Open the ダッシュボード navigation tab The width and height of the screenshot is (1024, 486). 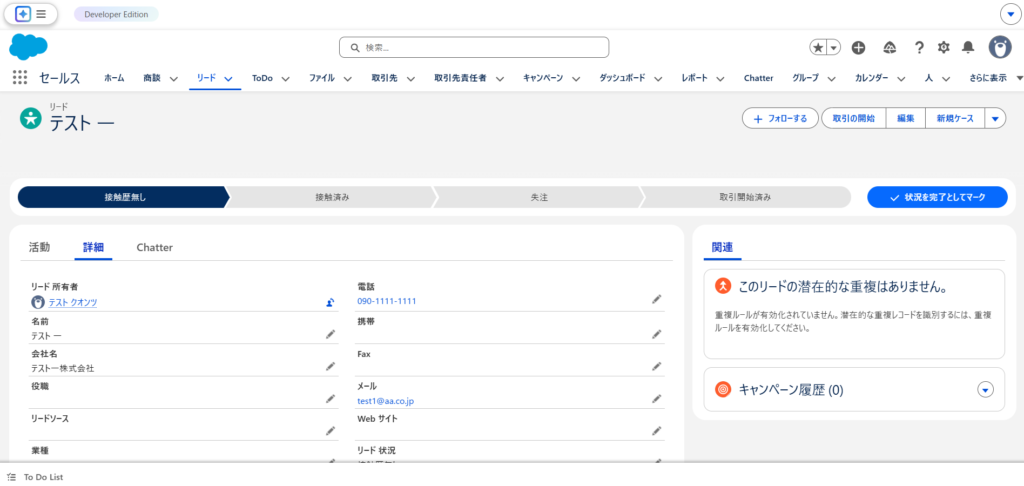(626, 78)
